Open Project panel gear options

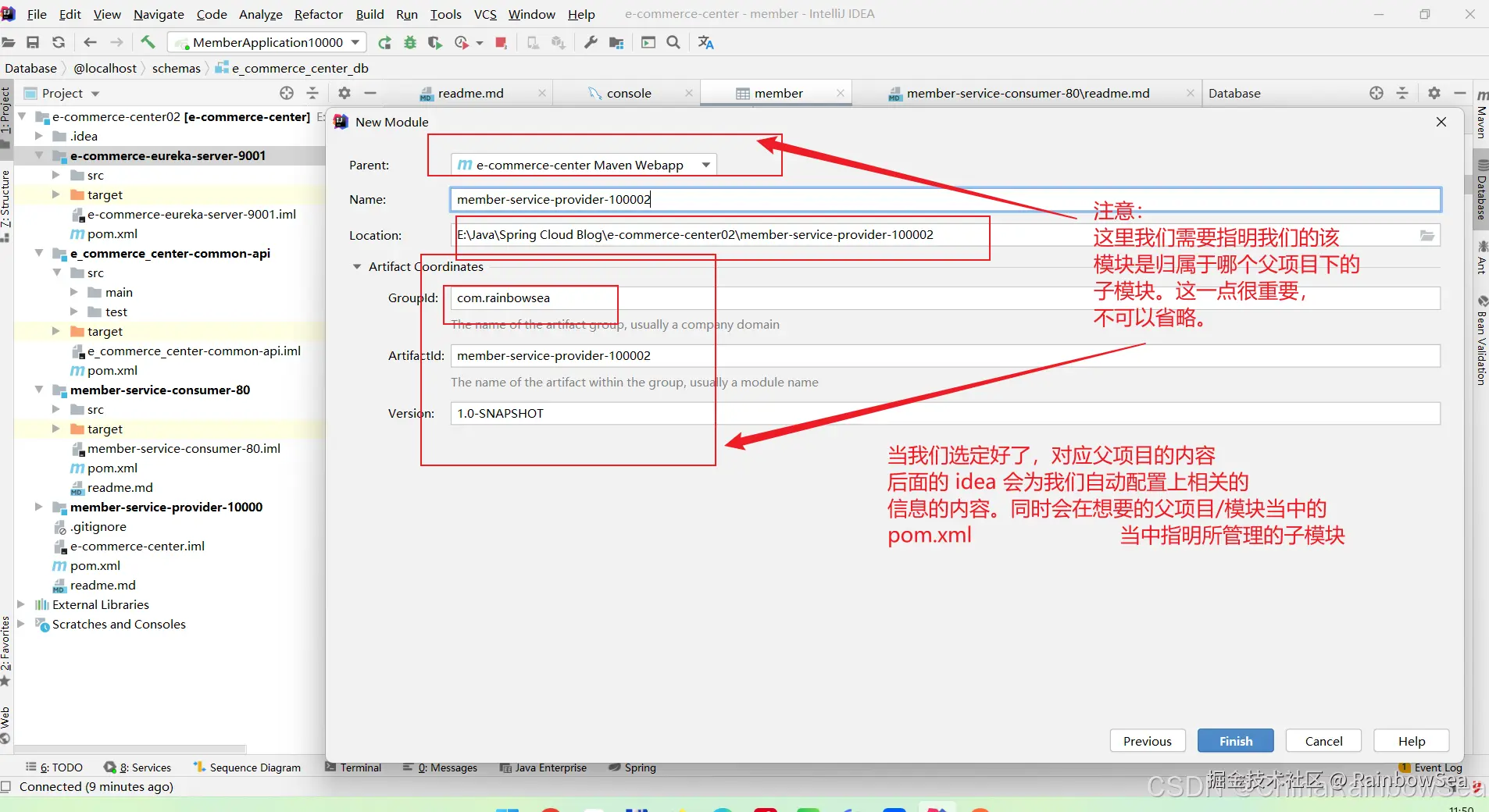coord(345,93)
